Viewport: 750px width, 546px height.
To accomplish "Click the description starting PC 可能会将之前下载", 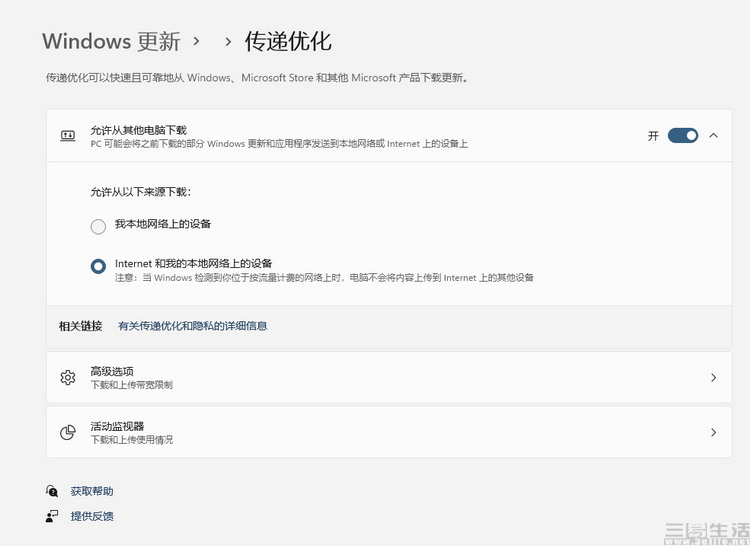I will (x=279, y=144).
